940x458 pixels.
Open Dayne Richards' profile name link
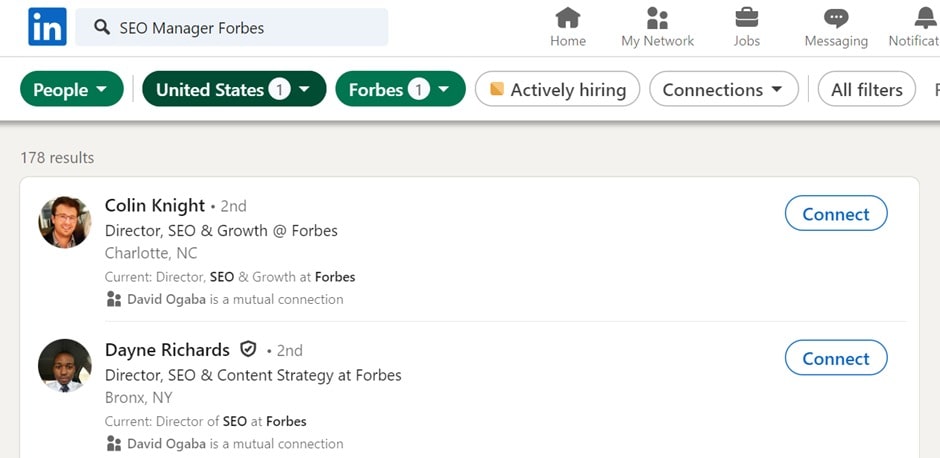pos(167,349)
